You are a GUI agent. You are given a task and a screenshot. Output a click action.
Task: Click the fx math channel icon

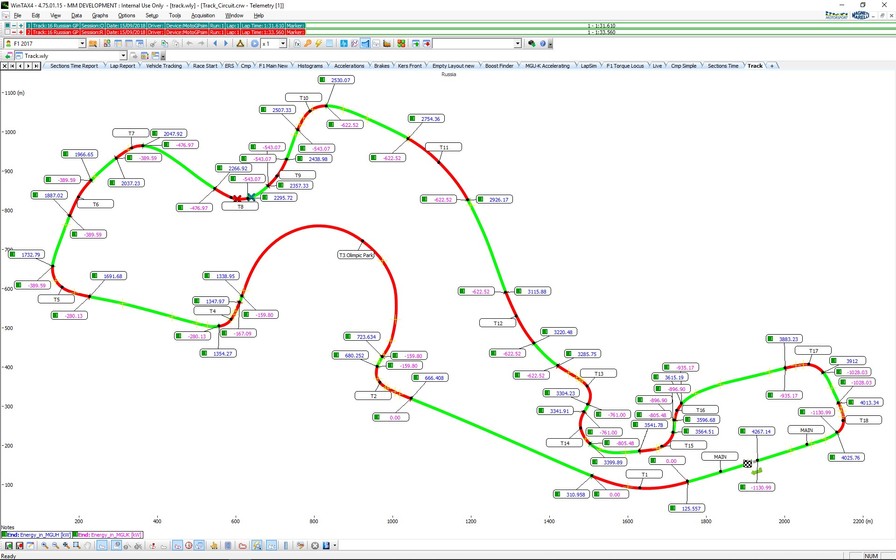[297, 43]
